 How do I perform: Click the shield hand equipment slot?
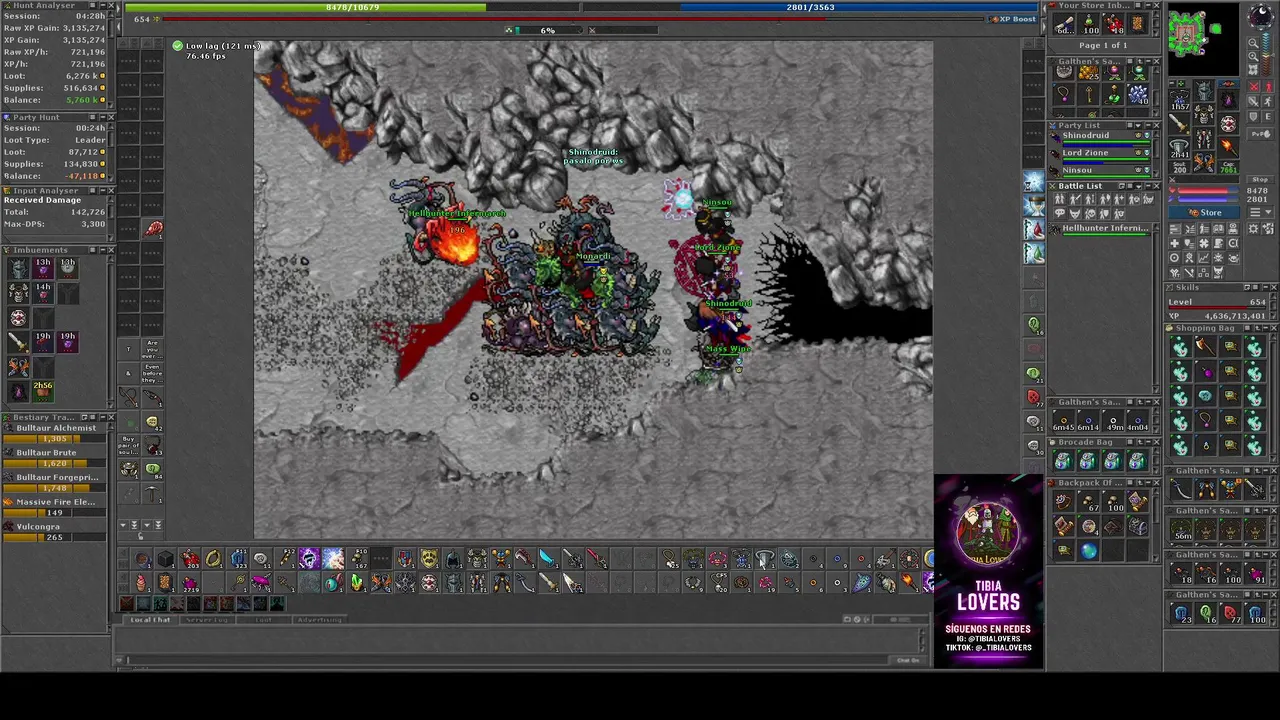point(1229,123)
